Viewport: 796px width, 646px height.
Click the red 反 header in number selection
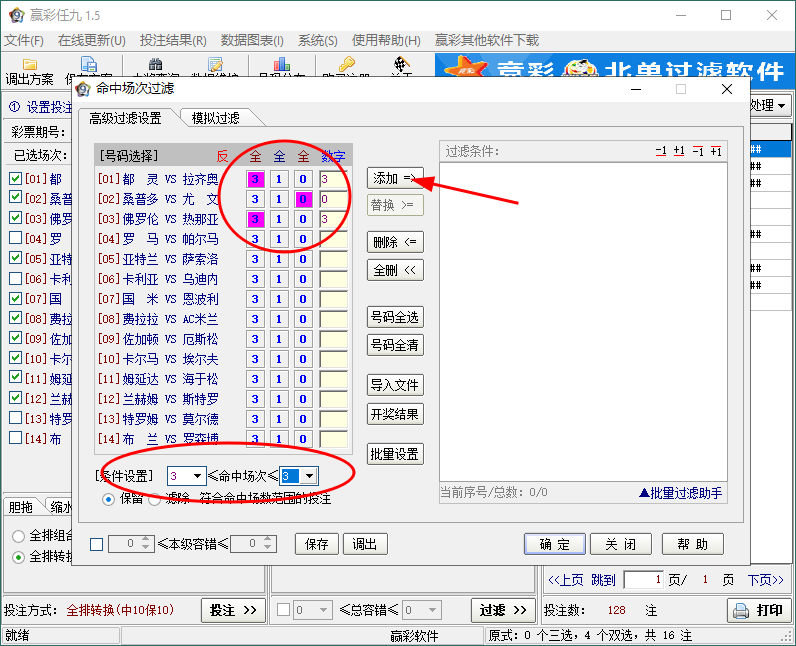point(222,156)
